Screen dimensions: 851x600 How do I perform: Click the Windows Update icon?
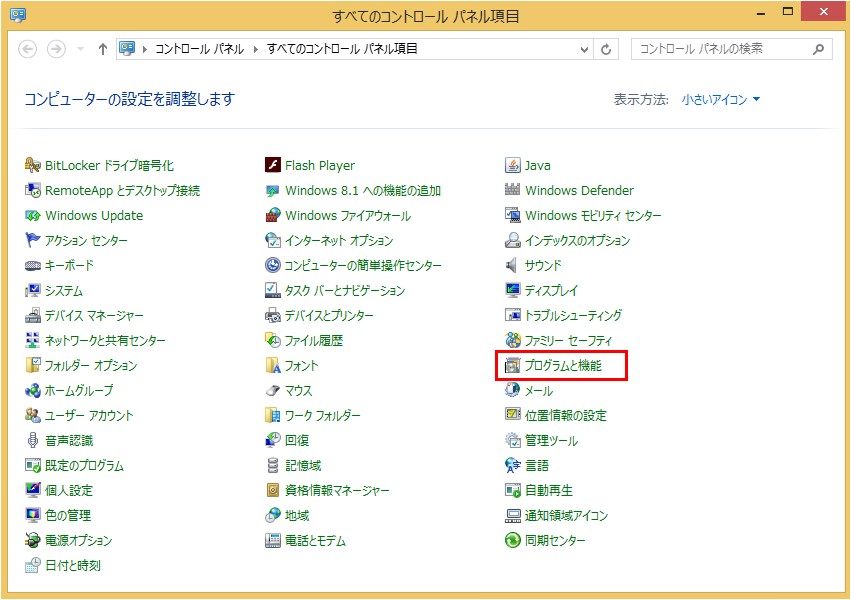[x=33, y=215]
